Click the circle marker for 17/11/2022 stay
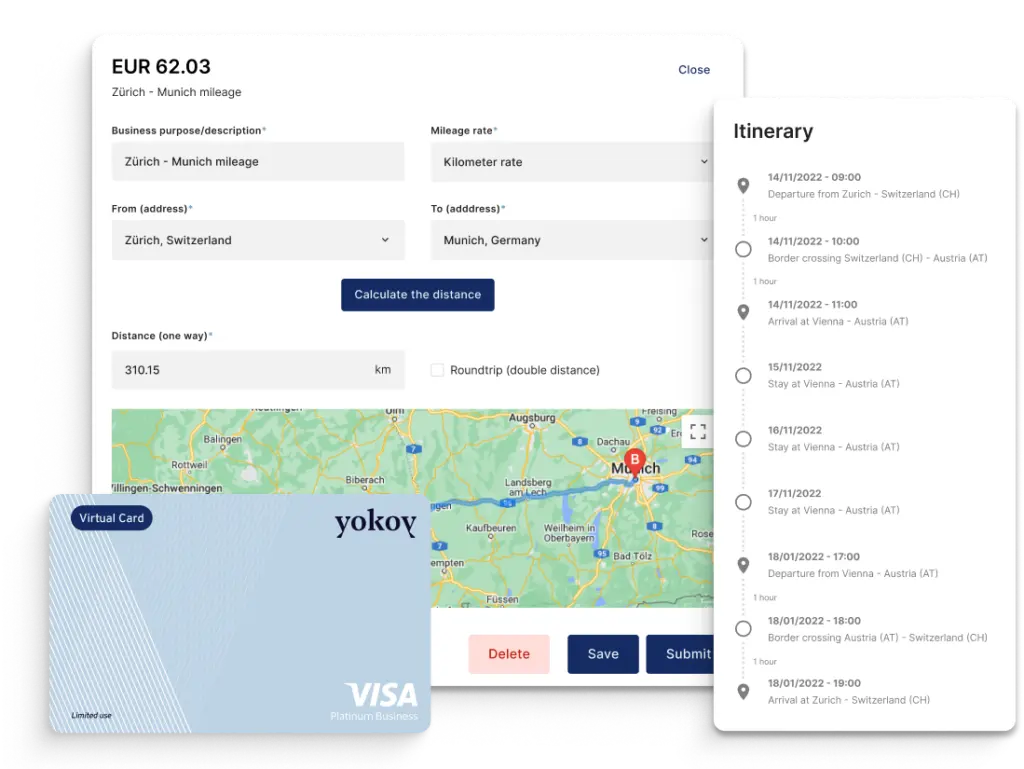This screenshot has height=769, width=1024. coord(743,503)
